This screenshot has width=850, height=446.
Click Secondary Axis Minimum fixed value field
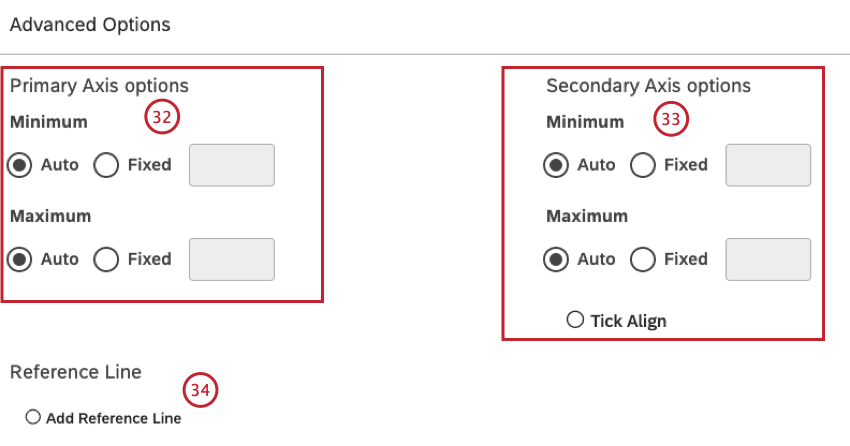[767, 165]
